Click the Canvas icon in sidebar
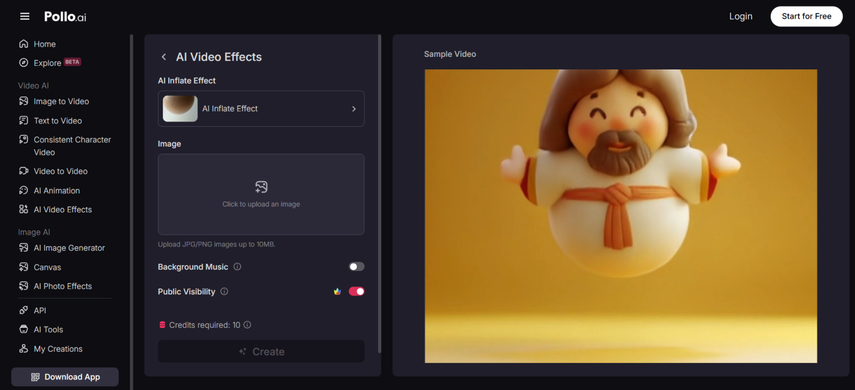 coord(23,267)
